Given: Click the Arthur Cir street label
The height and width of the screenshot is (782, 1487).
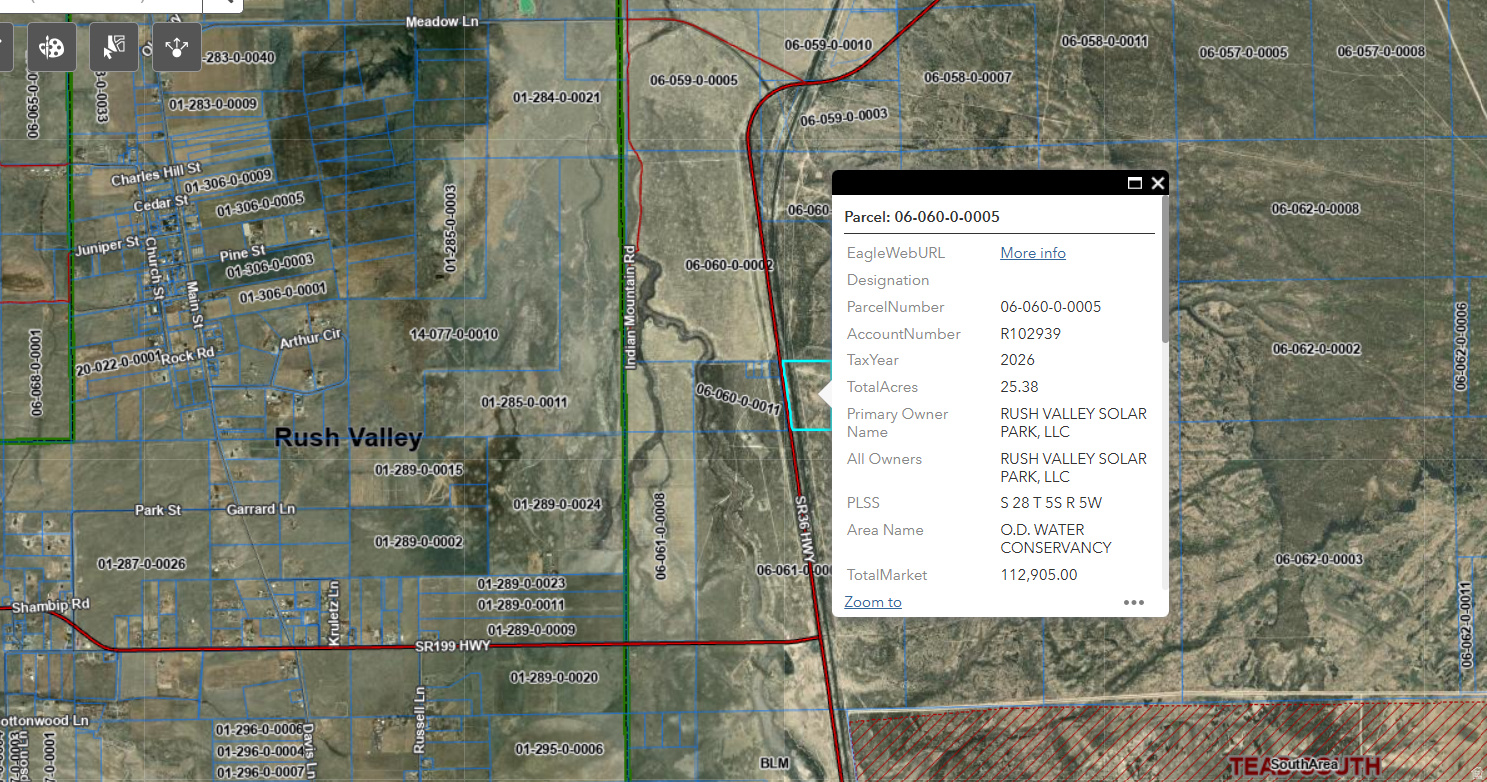Looking at the screenshot, I should (x=310, y=339).
